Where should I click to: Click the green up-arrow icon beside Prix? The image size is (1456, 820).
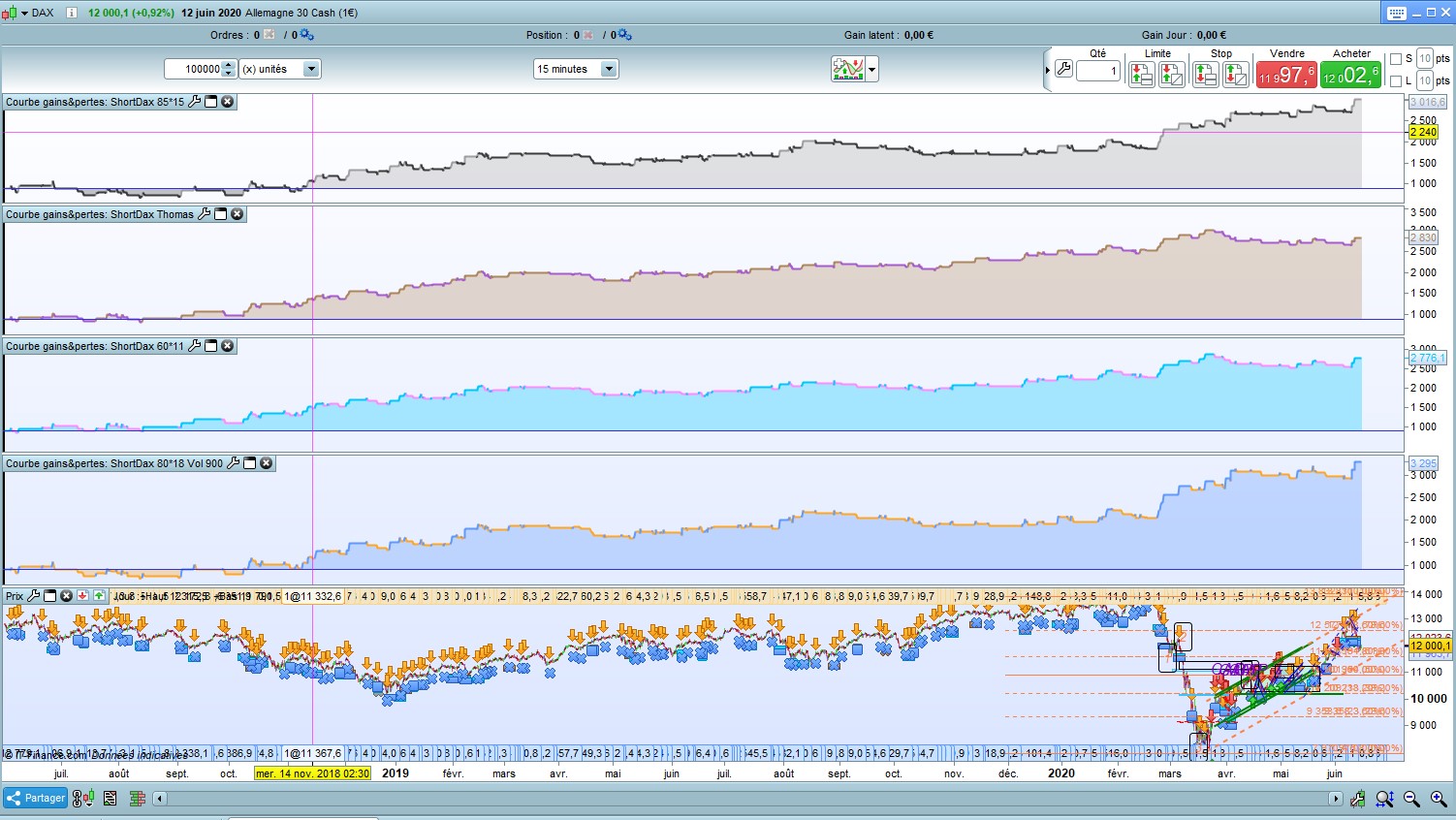point(99,596)
